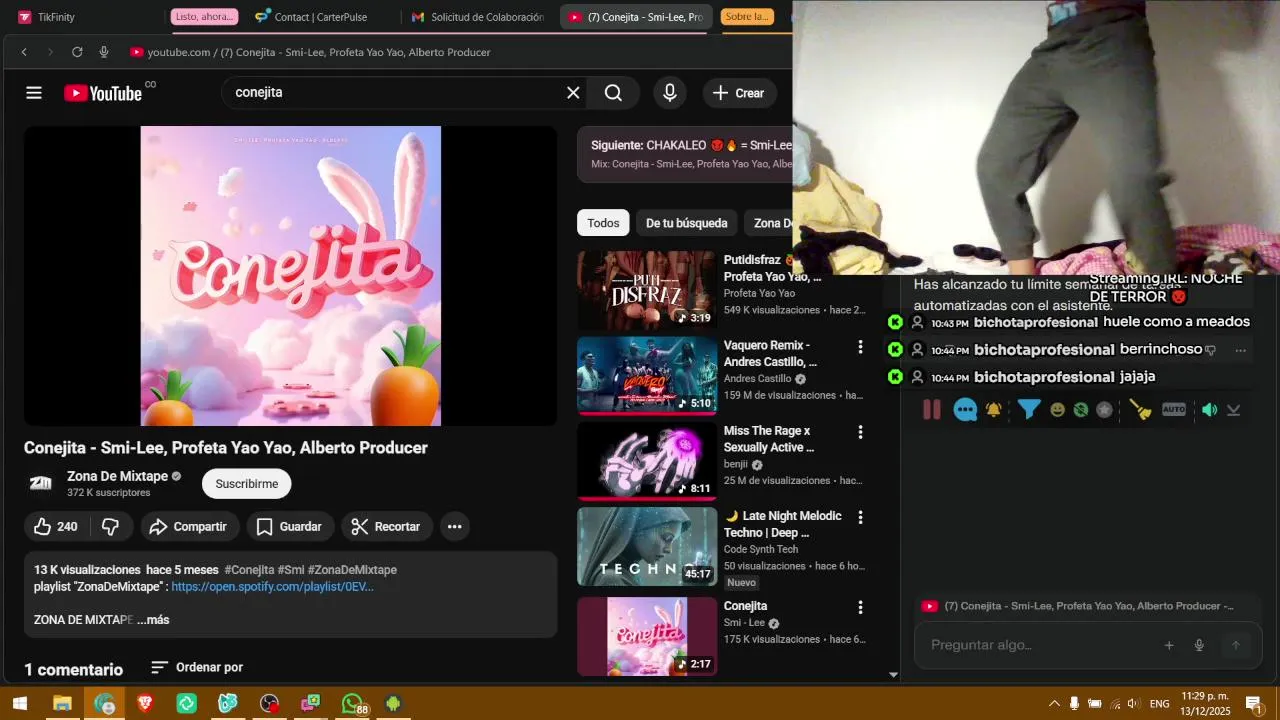Dislike the Conejita video
This screenshot has height=720, width=1280.
click(x=111, y=526)
